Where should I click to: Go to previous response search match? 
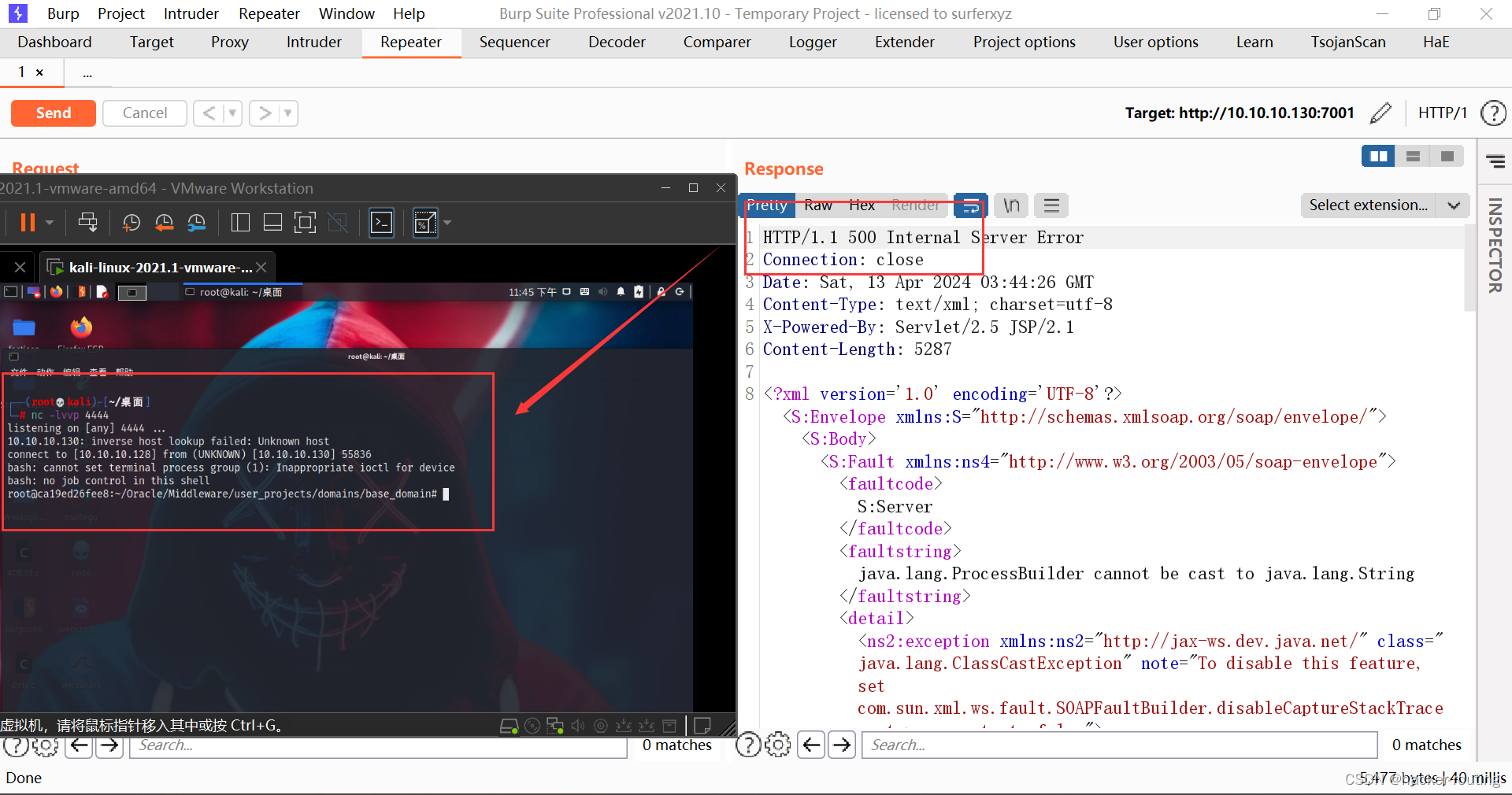click(811, 745)
